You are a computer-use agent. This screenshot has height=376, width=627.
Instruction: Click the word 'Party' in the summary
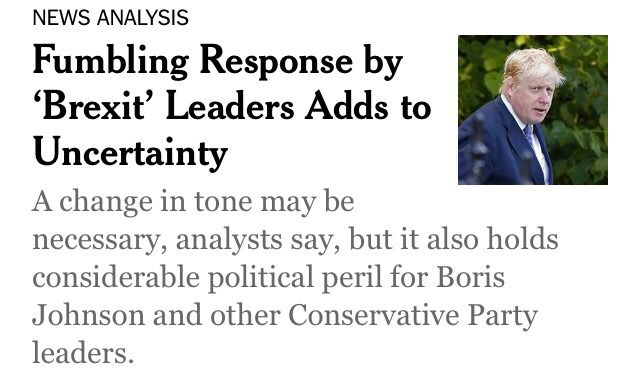pyautogui.click(x=503, y=316)
